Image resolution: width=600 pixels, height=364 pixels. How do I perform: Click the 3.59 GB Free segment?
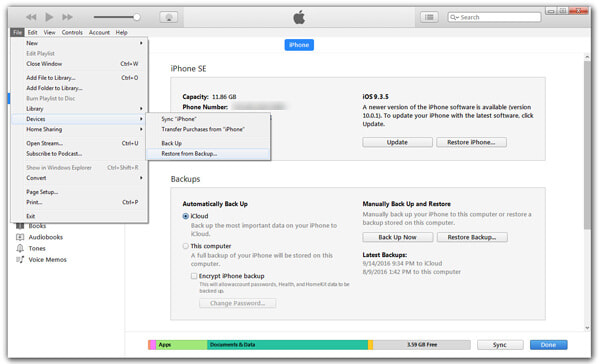coord(422,345)
